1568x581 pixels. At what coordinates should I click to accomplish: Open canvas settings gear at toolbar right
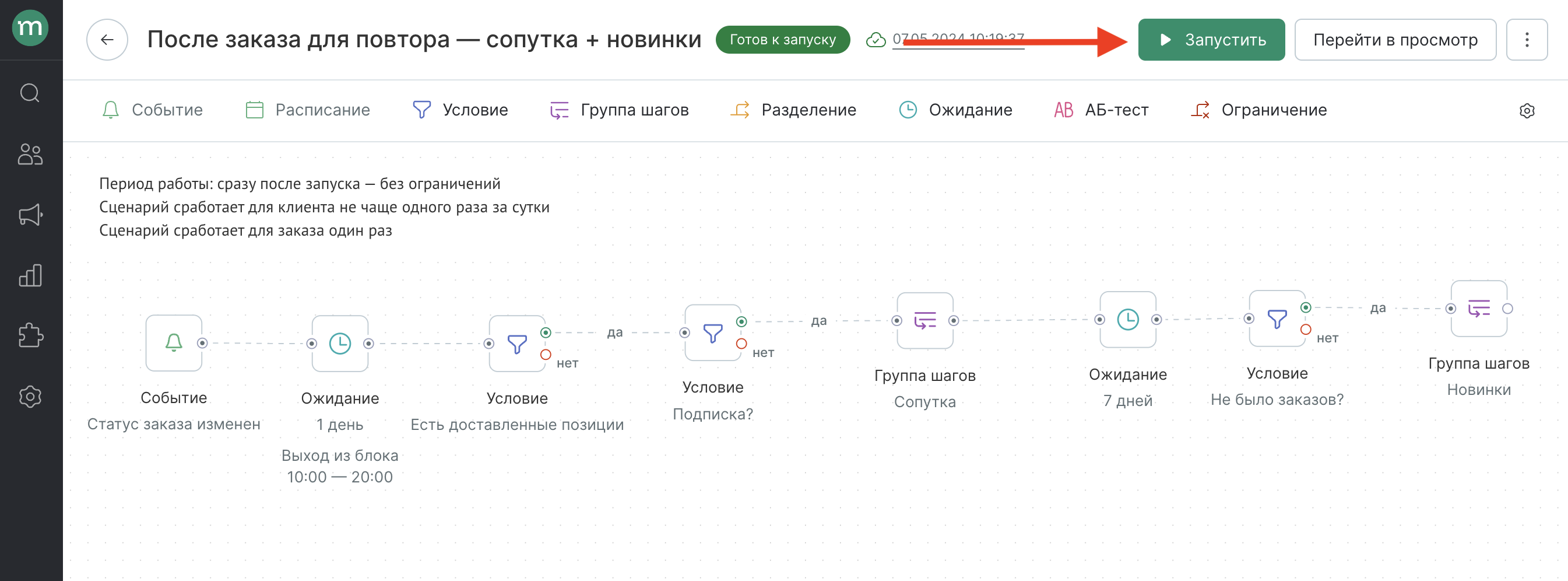click(x=1526, y=111)
